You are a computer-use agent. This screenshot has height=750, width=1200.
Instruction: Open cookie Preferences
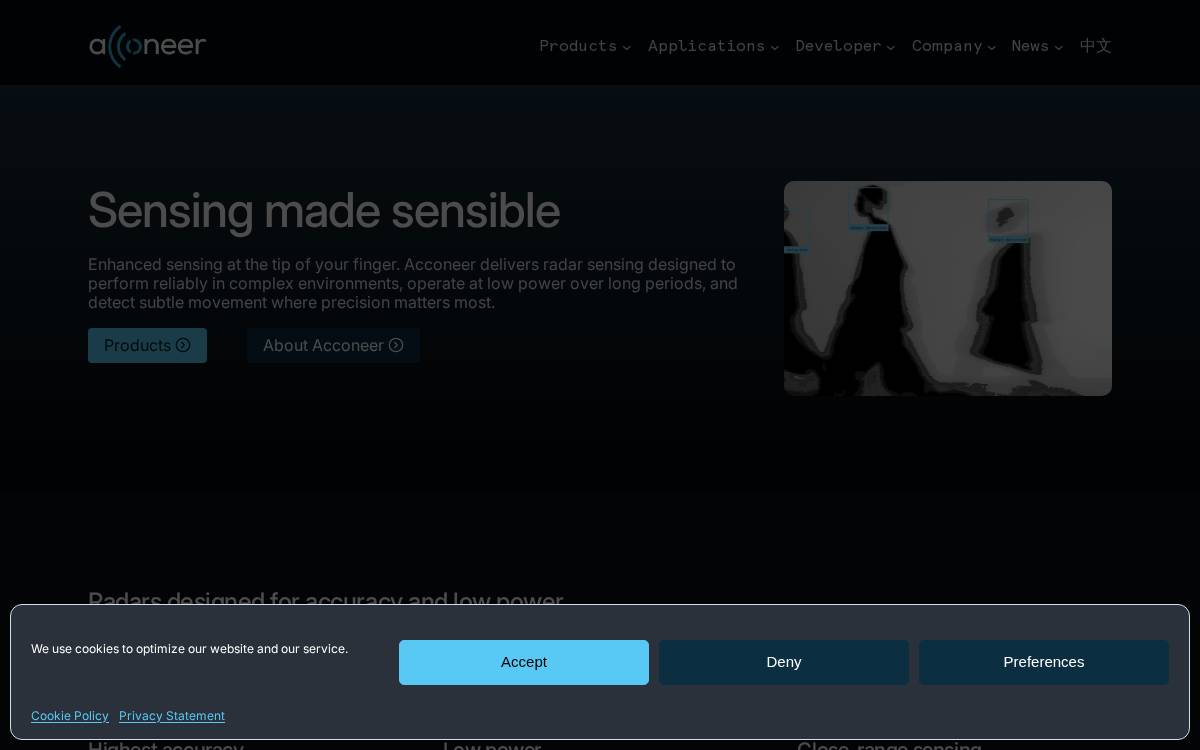pos(1044,662)
